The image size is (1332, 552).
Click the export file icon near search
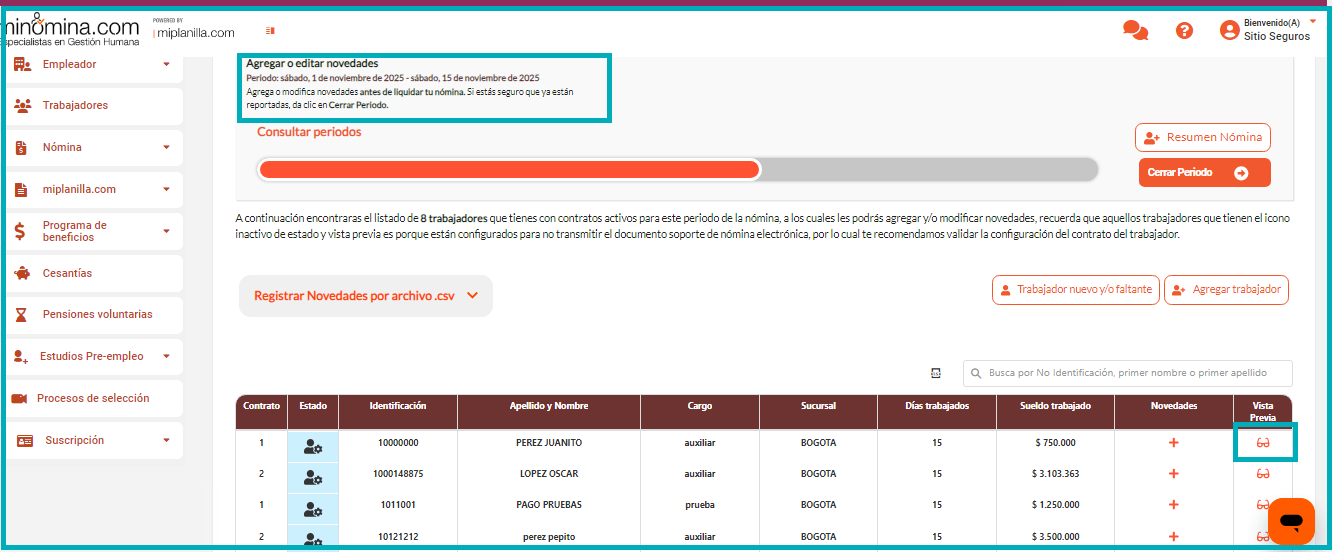click(936, 373)
